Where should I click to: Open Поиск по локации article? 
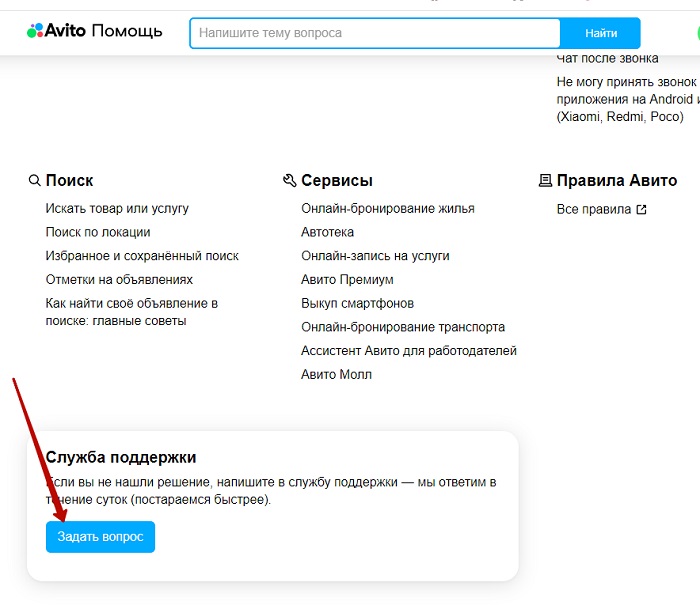(x=98, y=232)
